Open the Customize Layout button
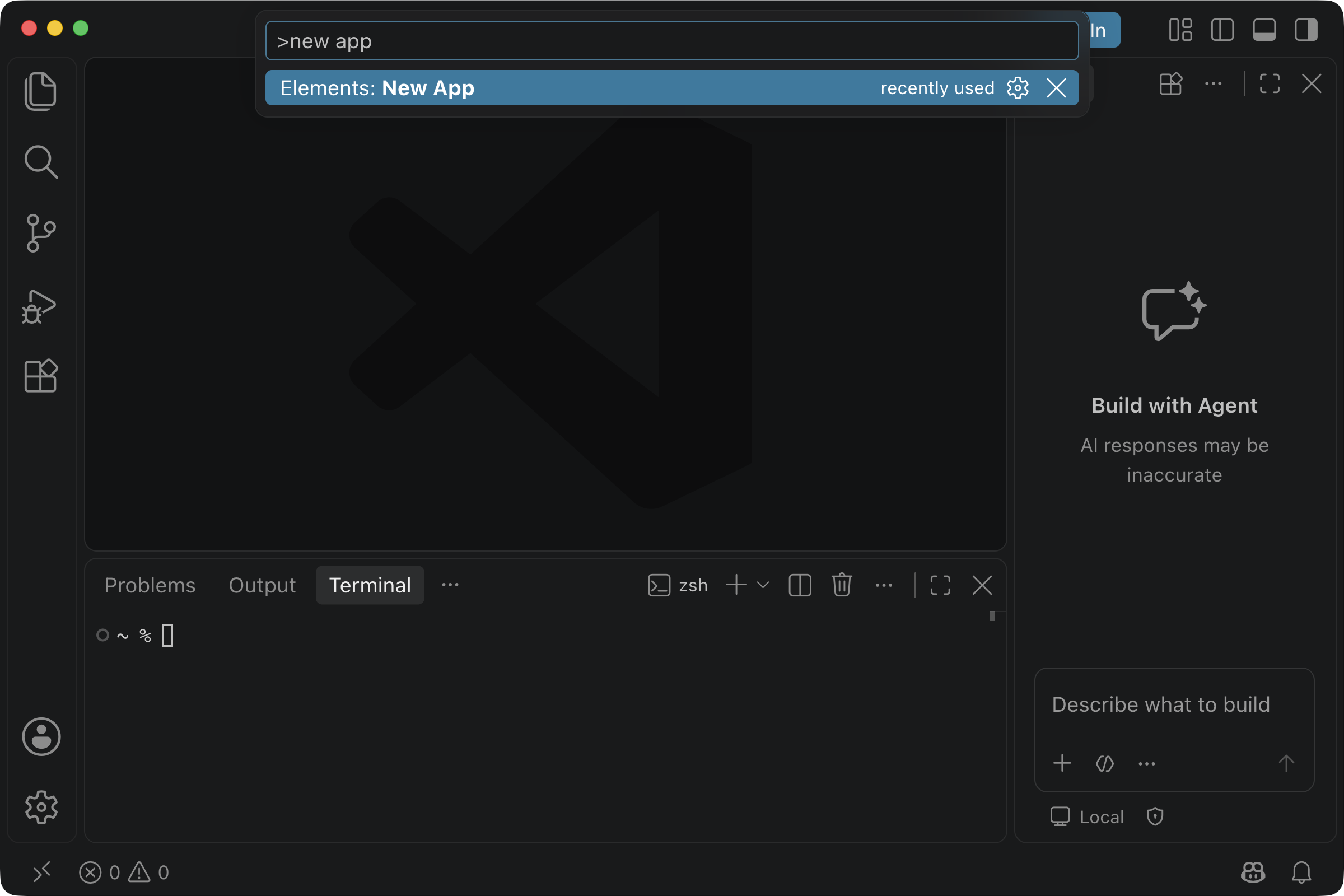This screenshot has width=1344, height=896. click(x=1180, y=30)
